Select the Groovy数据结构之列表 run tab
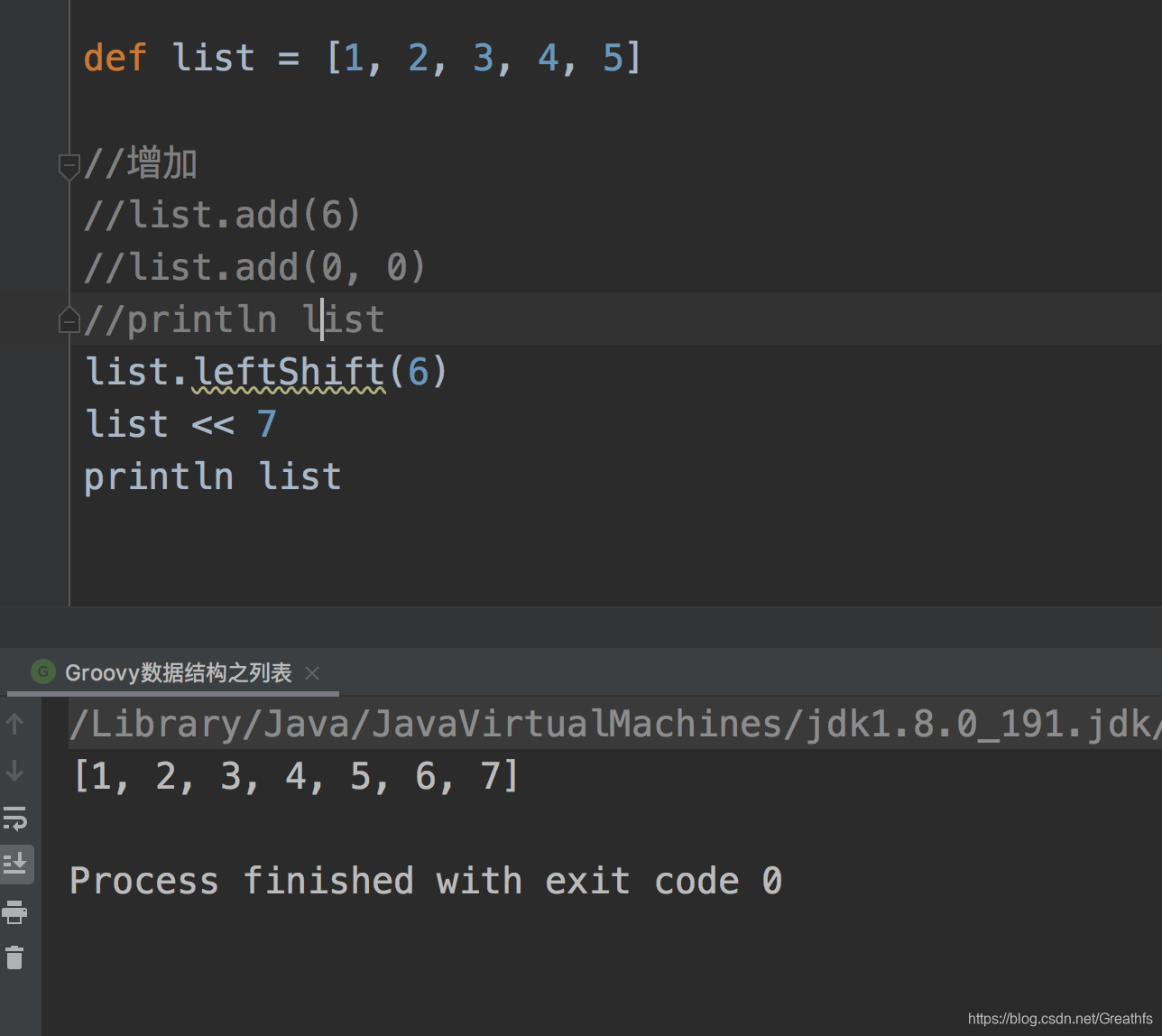This screenshot has height=1036, width=1162. (x=173, y=673)
